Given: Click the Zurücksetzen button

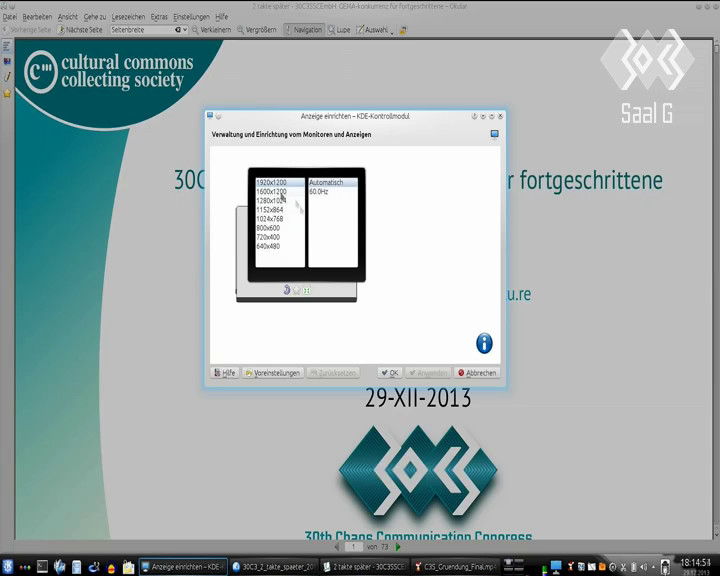Looking at the screenshot, I should click(333, 373).
